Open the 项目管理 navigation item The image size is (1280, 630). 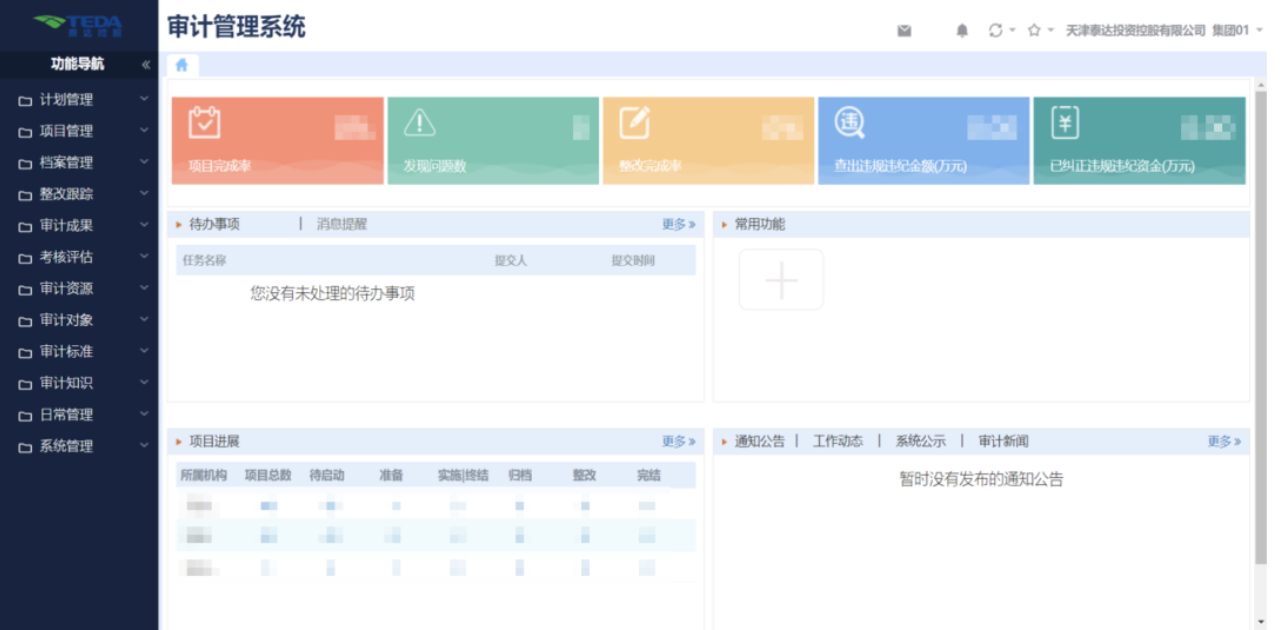66,131
